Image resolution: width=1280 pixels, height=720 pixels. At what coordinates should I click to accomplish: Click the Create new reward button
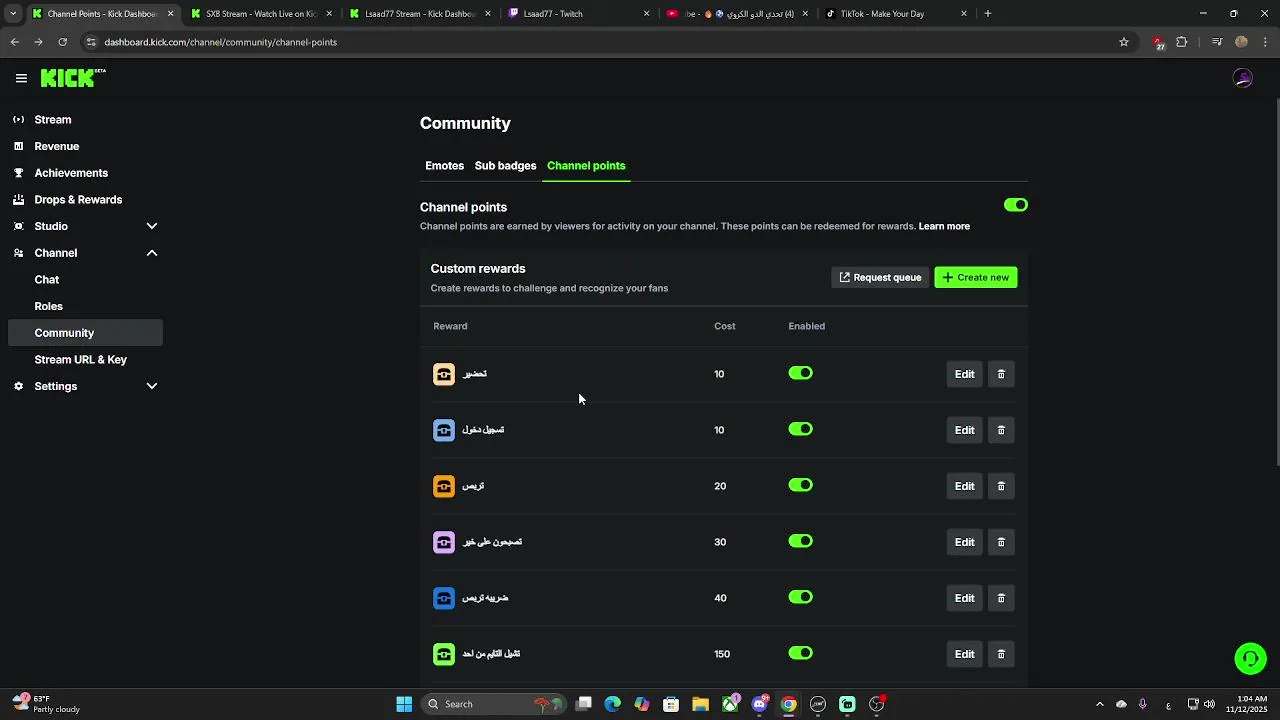tap(976, 277)
